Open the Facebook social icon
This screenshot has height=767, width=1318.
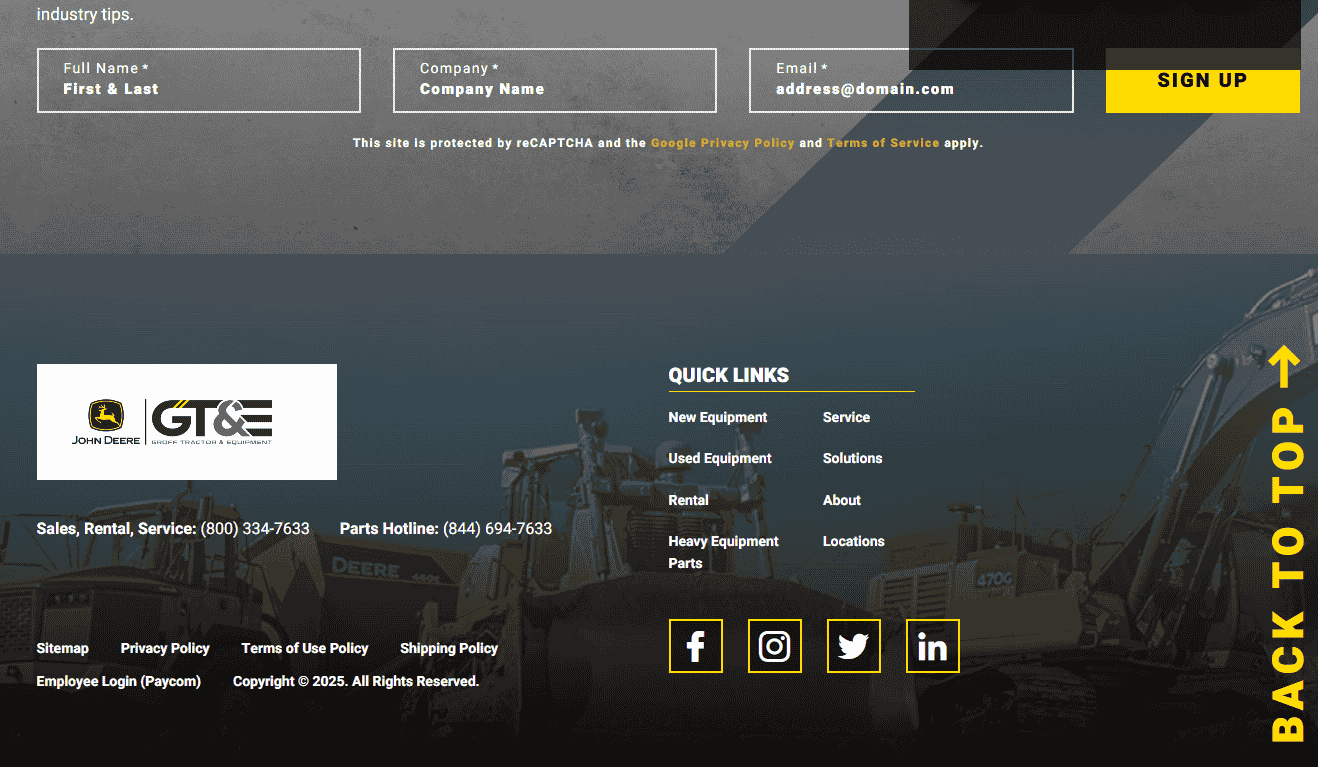pos(695,646)
